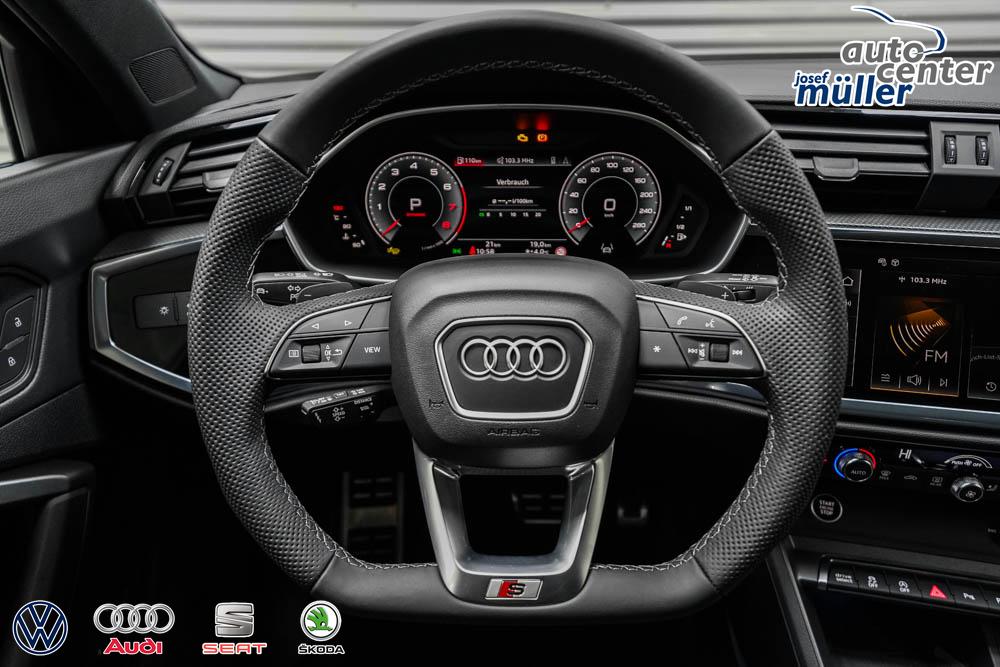Click the left air vent thumbwheel
Image resolution: width=1000 pixels, height=667 pixels.
(x=161, y=171)
